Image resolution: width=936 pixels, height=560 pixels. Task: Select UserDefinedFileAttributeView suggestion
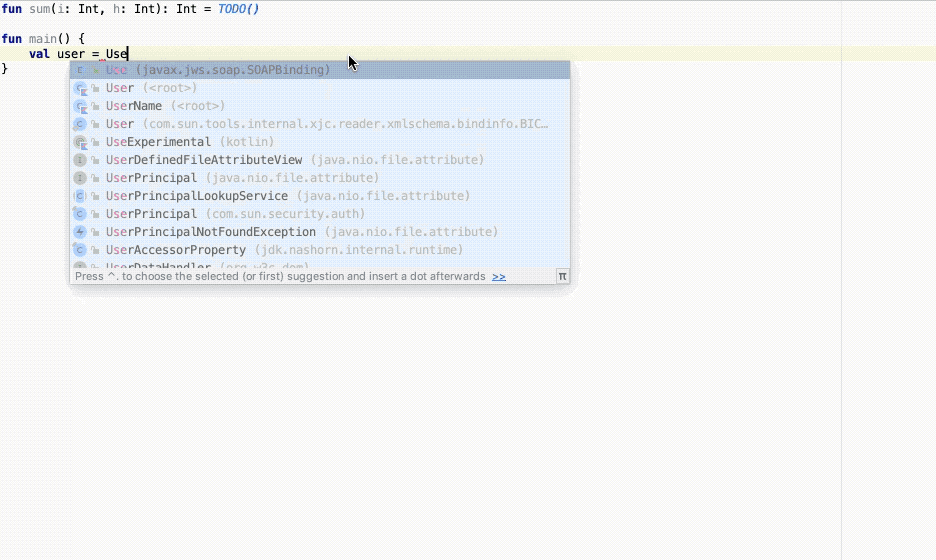(320, 159)
